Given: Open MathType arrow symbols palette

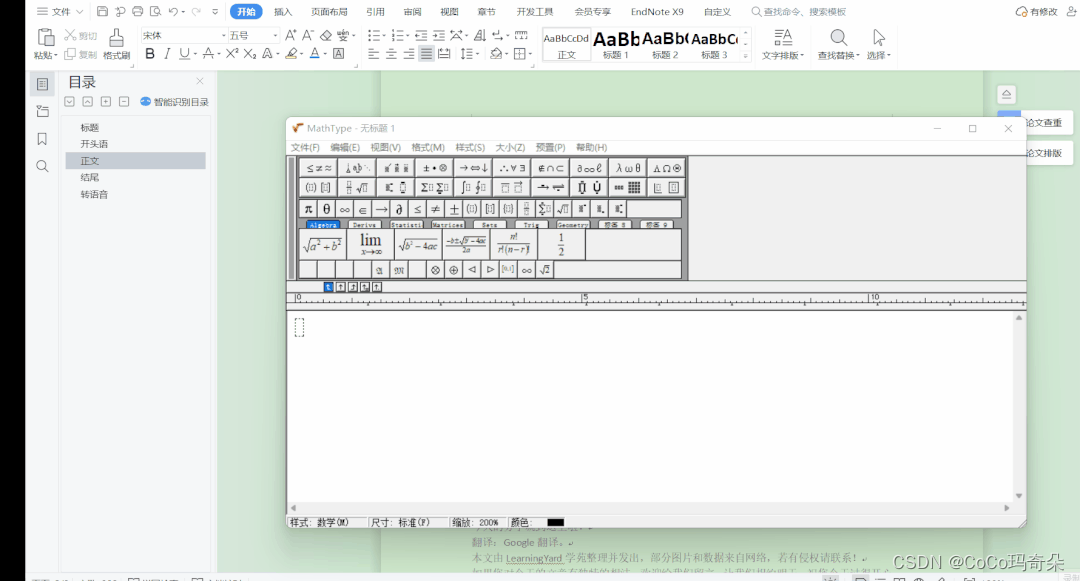Looking at the screenshot, I should 473,168.
